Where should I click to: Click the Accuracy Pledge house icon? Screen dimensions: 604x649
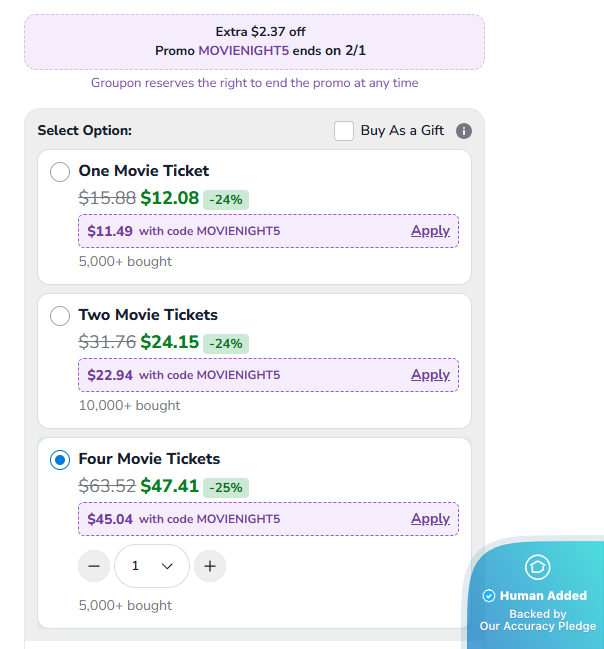[x=537, y=567]
